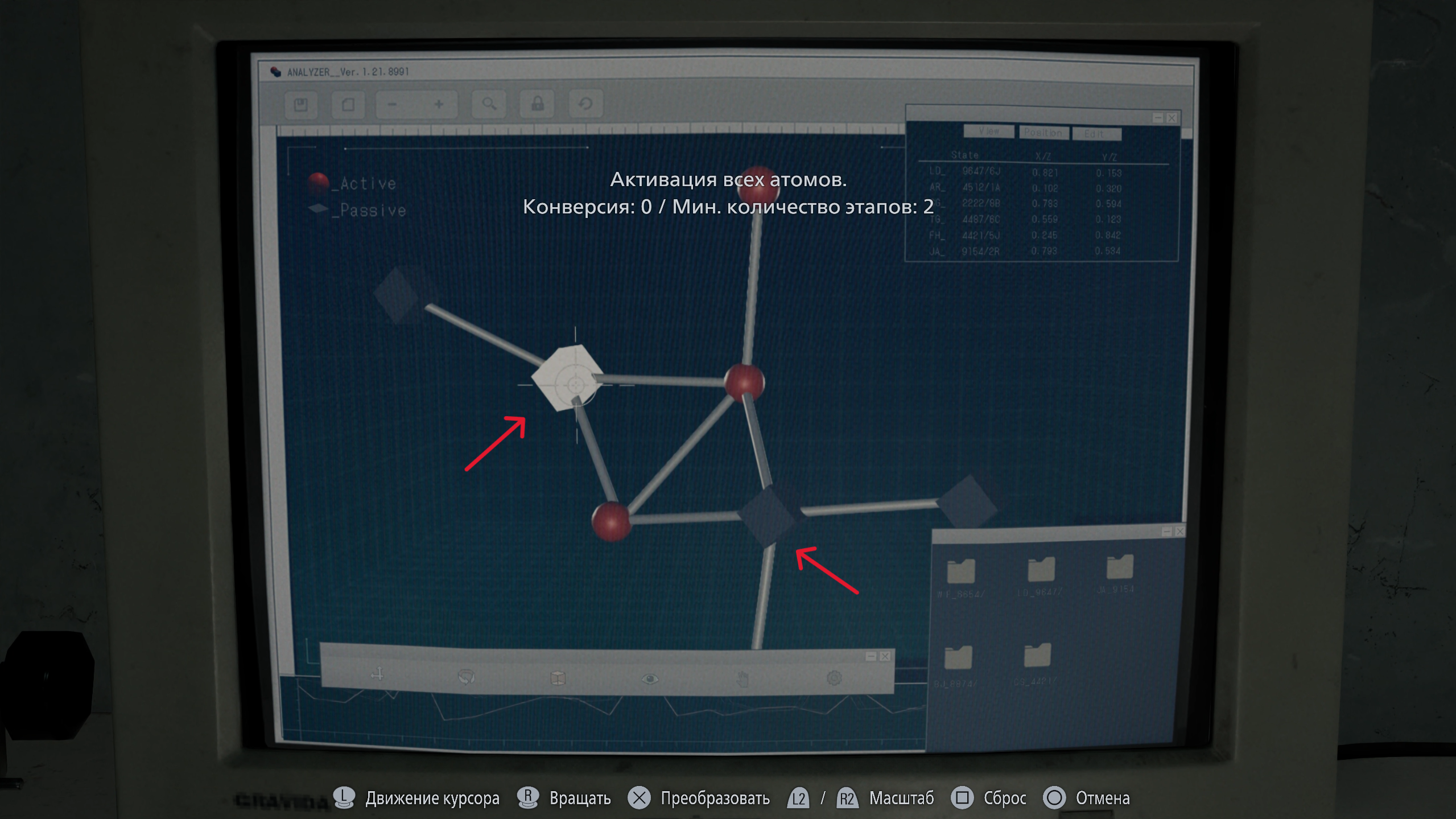
Task: Click the copy page icon in toolbar
Action: pyautogui.click(x=348, y=105)
